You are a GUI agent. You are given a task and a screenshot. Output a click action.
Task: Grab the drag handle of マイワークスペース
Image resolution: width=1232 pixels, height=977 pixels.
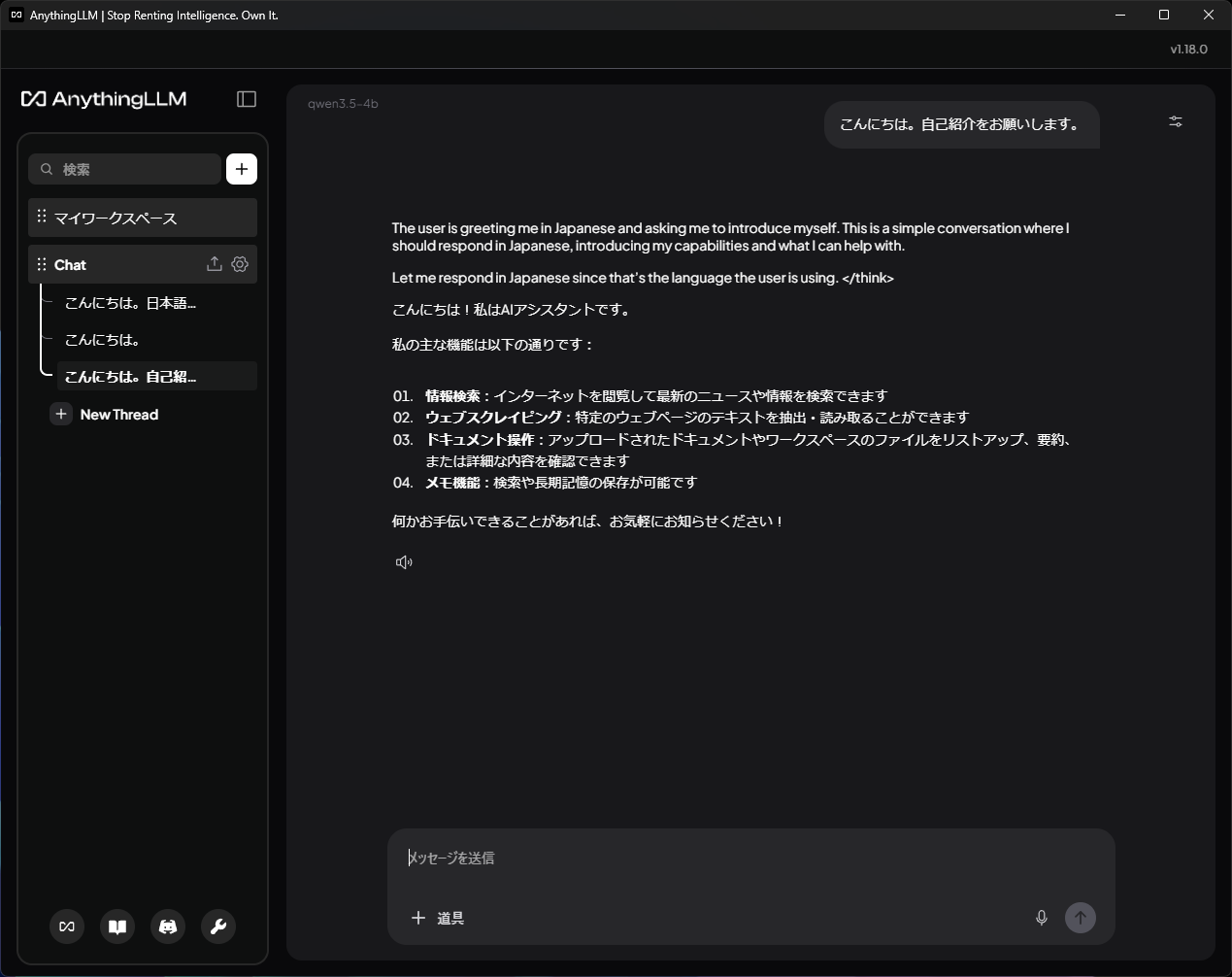[x=42, y=217]
